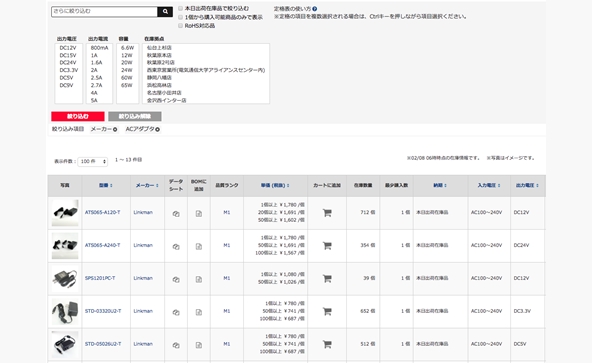
Task: Select 2.5A in output current list
Action: click(97, 78)
